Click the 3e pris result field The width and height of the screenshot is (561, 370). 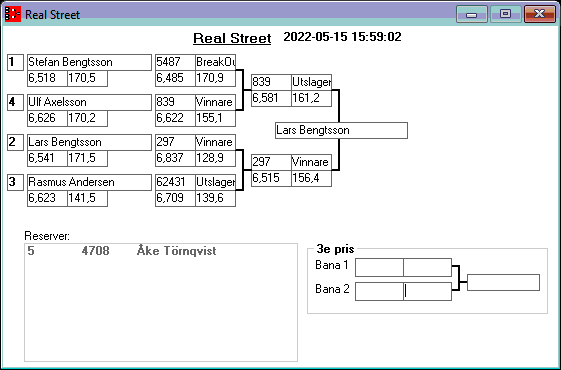[503, 282]
